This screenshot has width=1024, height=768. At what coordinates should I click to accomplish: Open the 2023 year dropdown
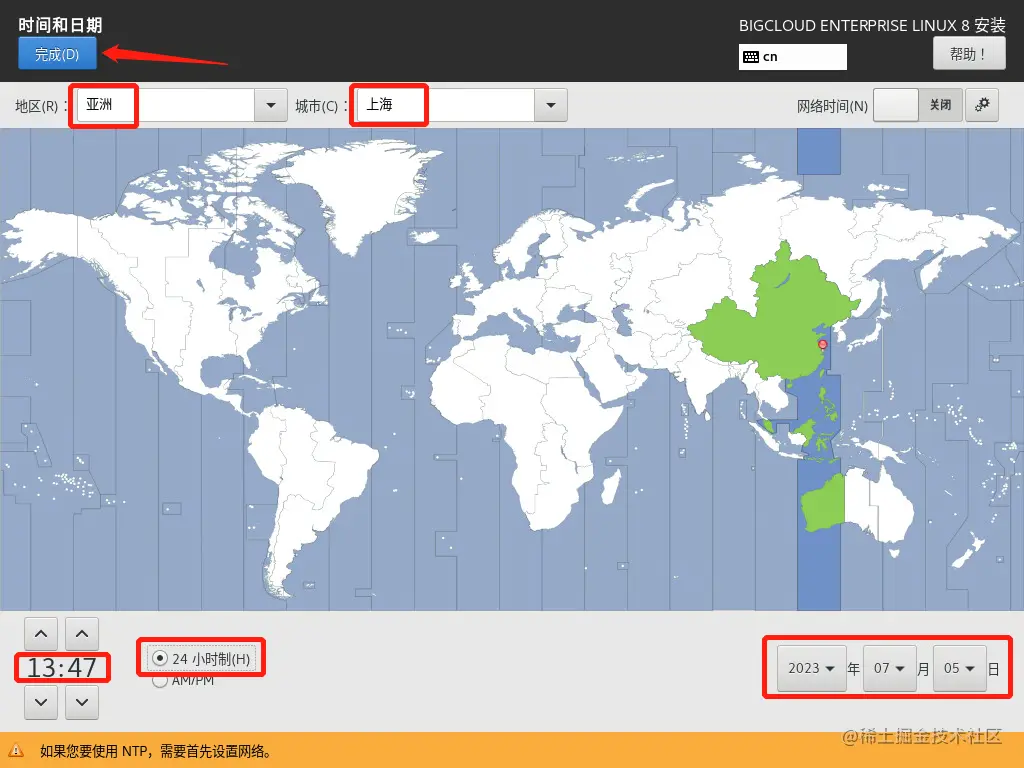(x=812, y=668)
